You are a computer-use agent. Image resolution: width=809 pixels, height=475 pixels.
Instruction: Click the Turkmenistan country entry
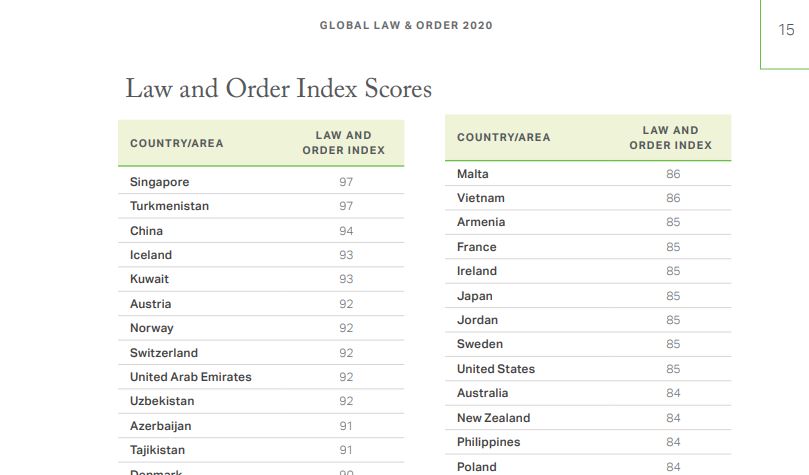coord(171,206)
